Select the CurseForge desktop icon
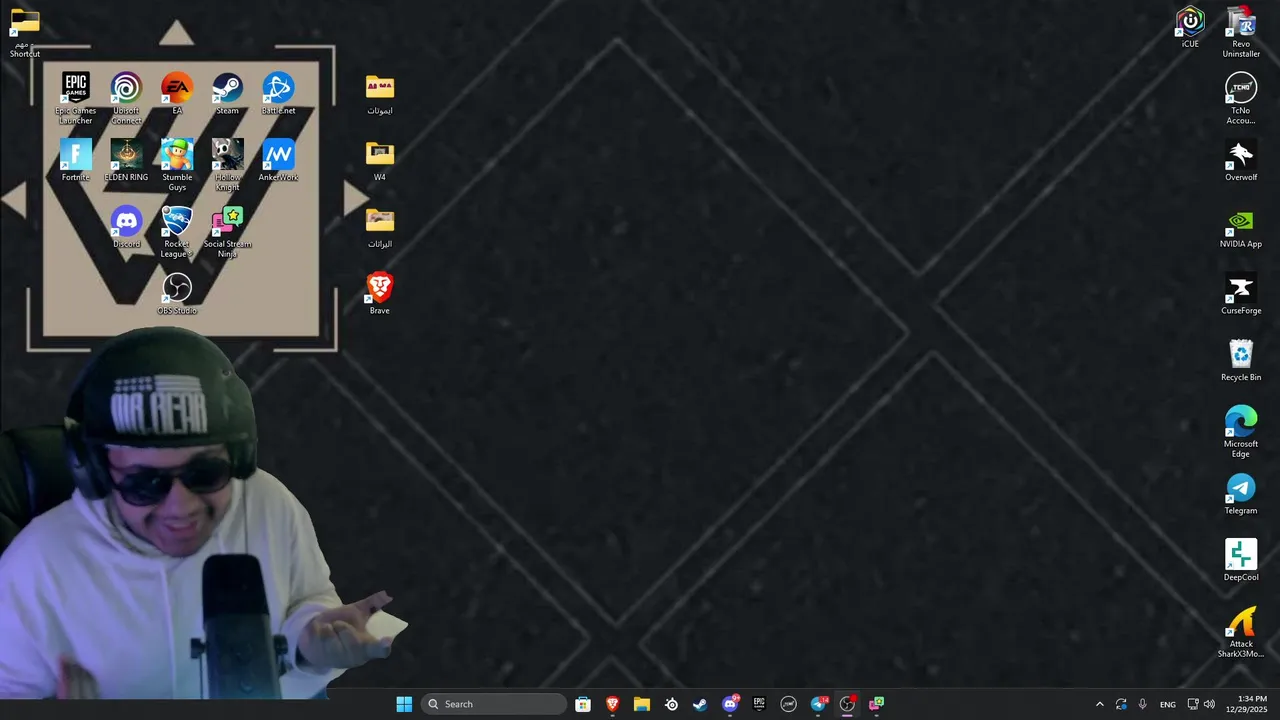Viewport: 1280px width, 720px height. pyautogui.click(x=1241, y=293)
